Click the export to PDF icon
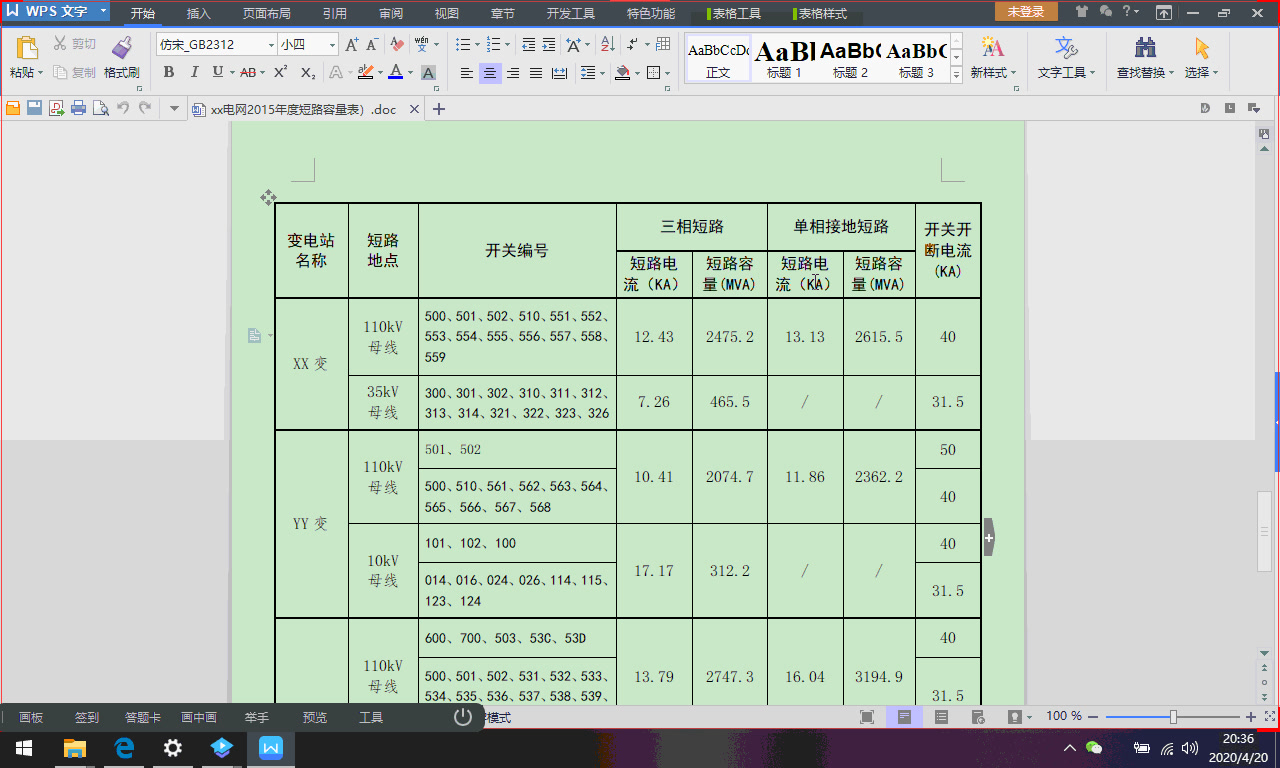 [56, 109]
